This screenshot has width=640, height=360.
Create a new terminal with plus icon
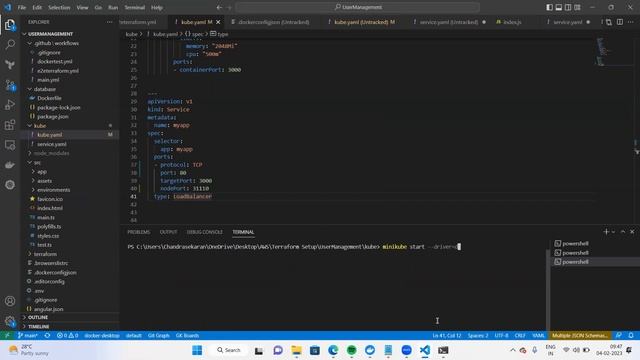tap(606, 232)
